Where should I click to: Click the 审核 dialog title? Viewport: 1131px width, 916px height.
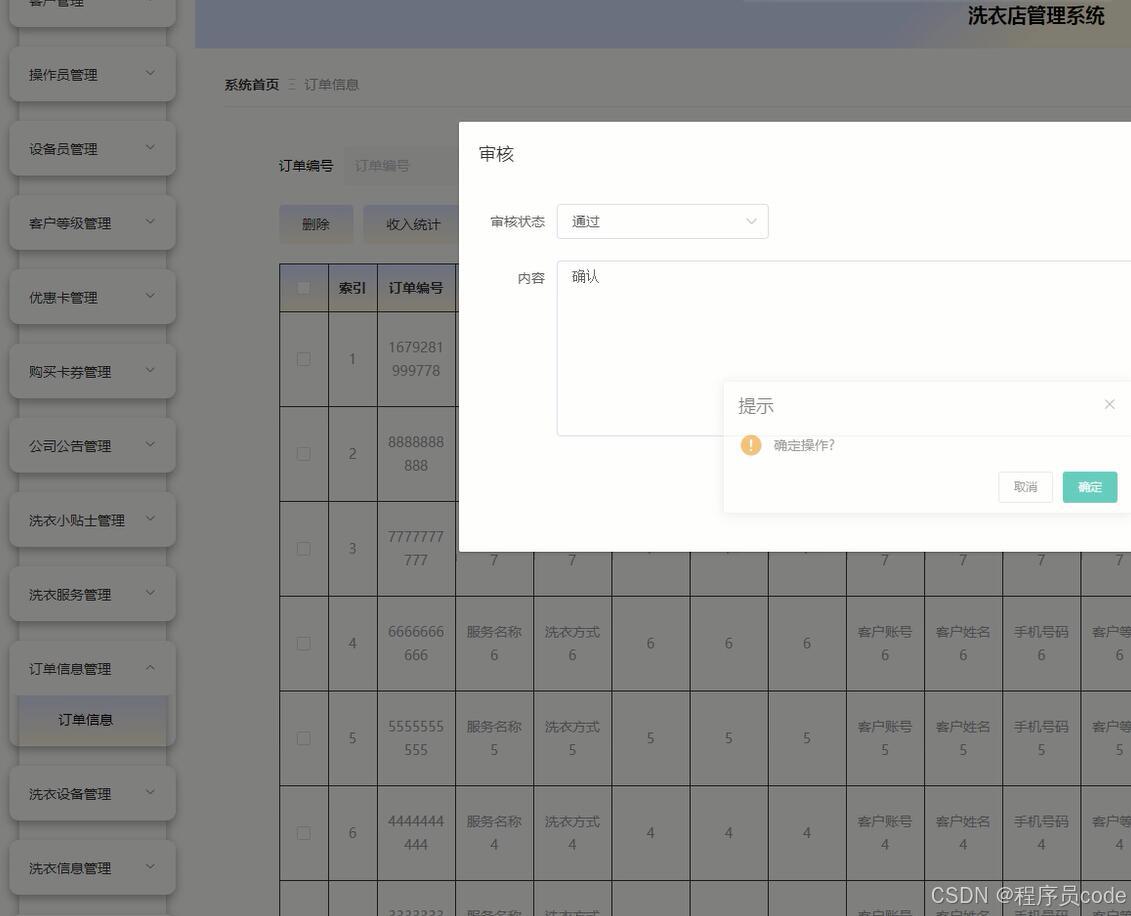(x=496, y=154)
